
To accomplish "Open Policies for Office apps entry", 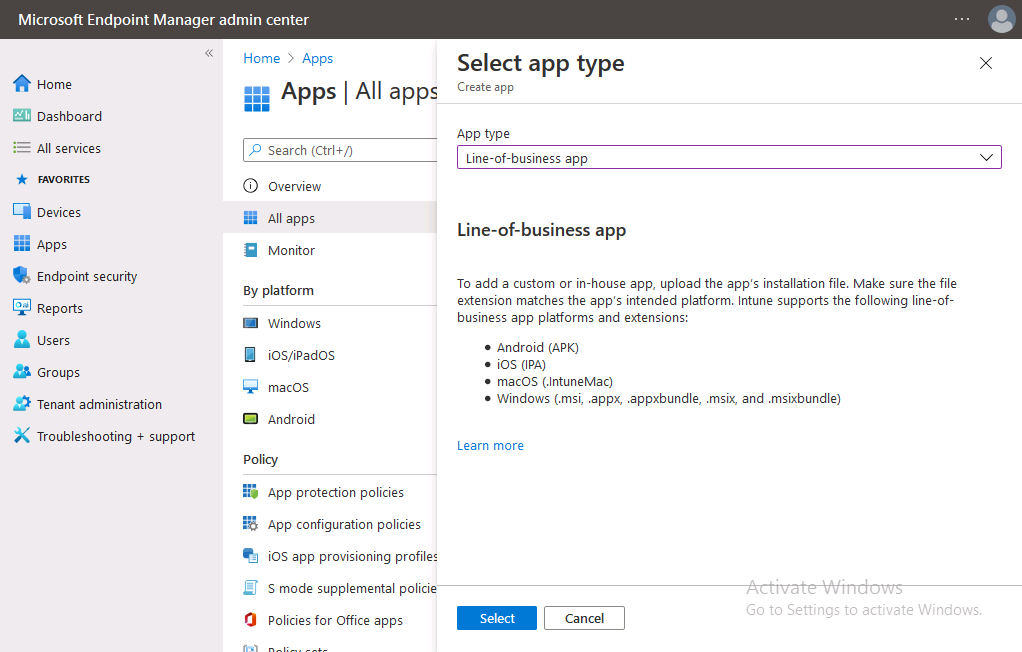I will coord(335,619).
